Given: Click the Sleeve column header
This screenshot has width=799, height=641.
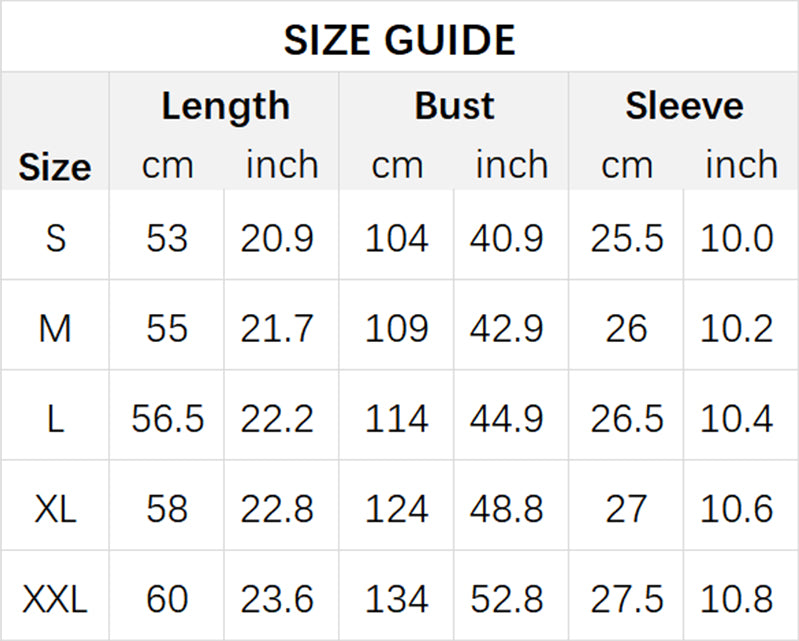Looking at the screenshot, I should [684, 106].
